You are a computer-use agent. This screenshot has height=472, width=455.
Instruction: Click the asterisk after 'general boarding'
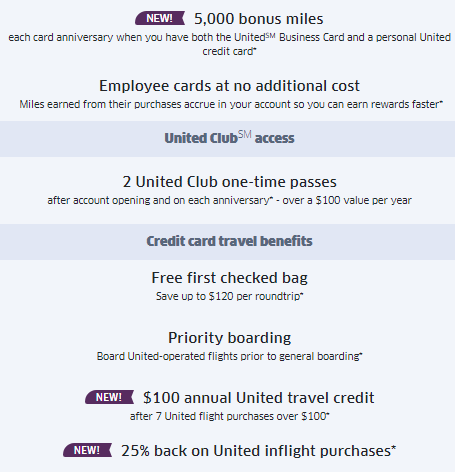point(361,354)
